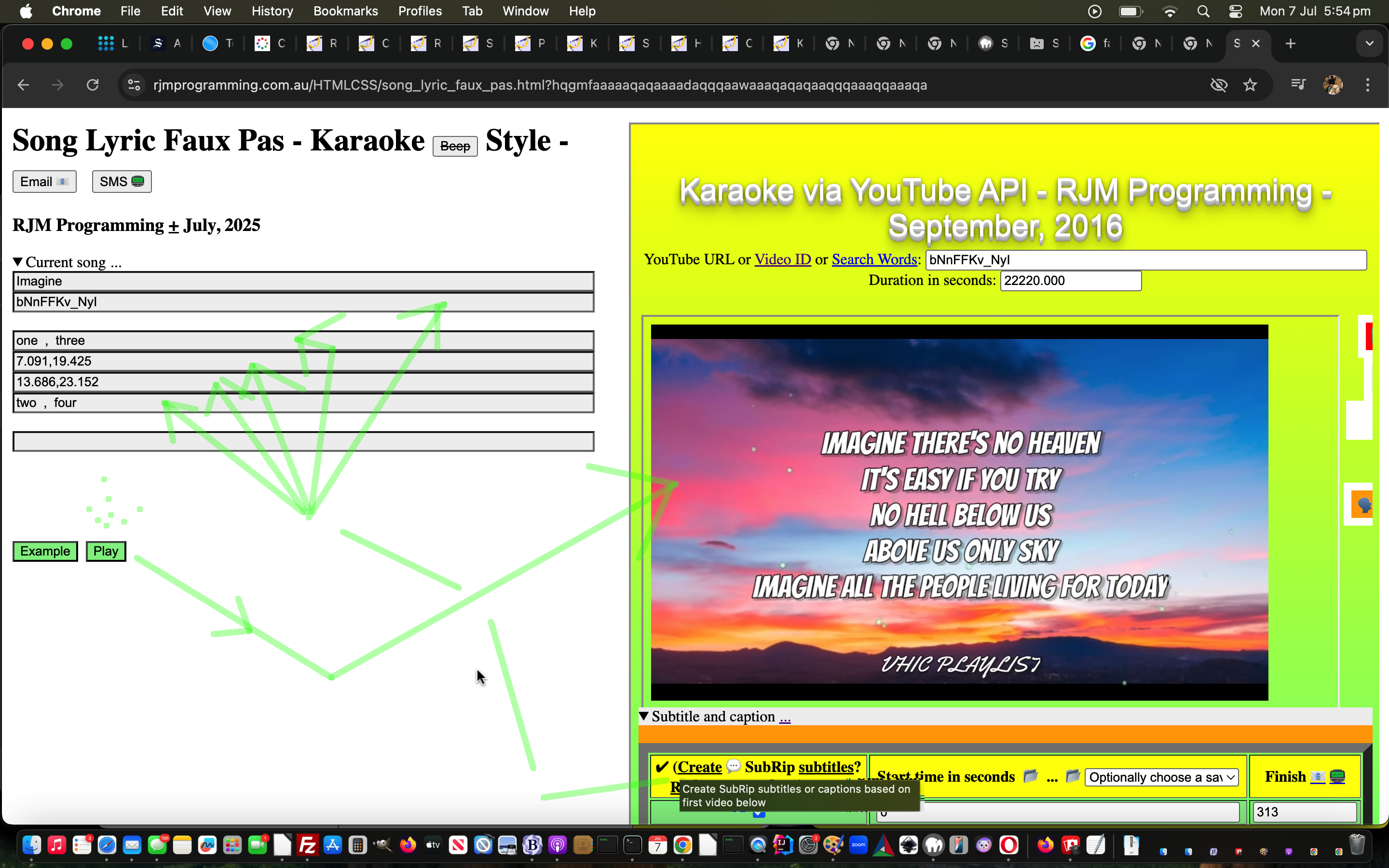Click the 13.686,23.152 timing field

pos(303,382)
